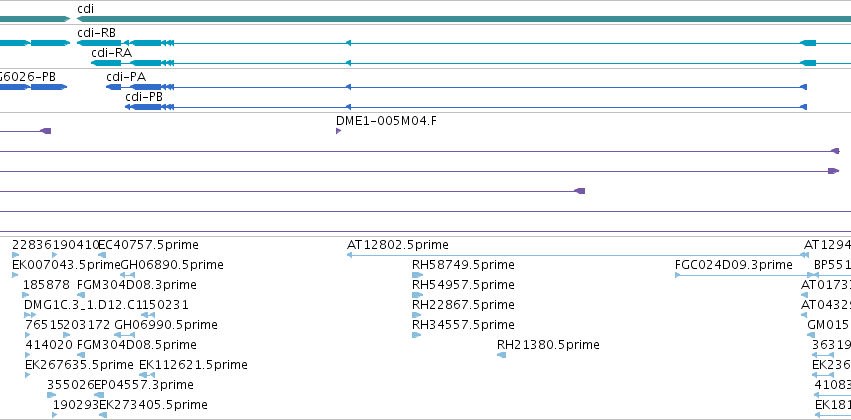The image size is (851, 420).
Task: Select the EC40757.5prime label
Action: 148,245
